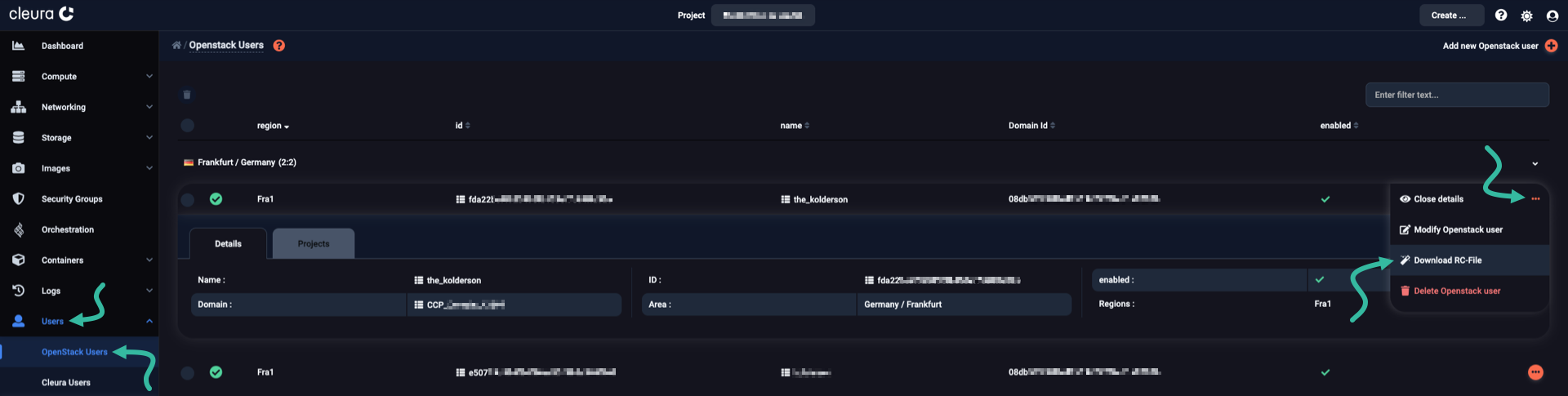Click the trash icon above the table
Screen dimensions: 1568x396
pyautogui.click(x=187, y=95)
